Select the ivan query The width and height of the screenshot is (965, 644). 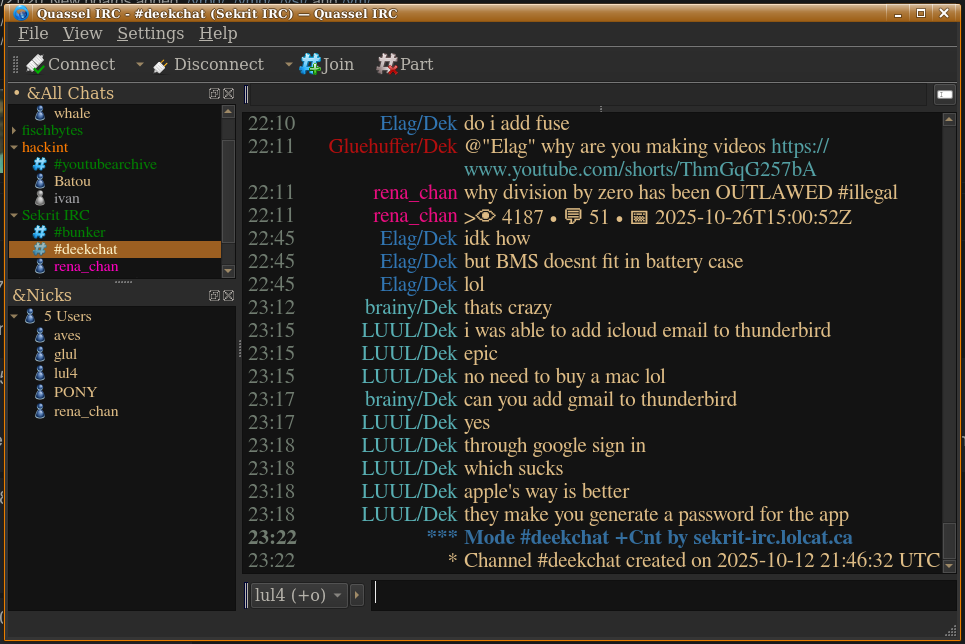coord(66,198)
